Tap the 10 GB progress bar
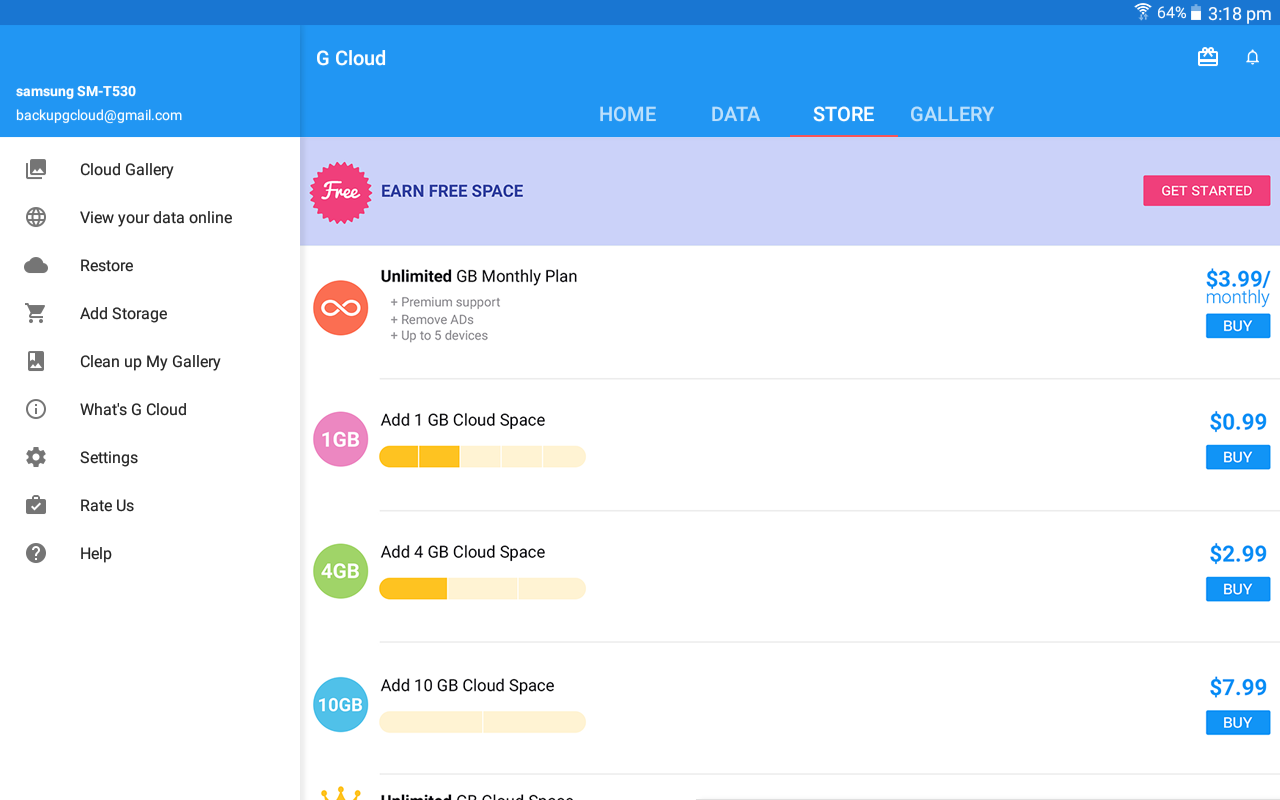The height and width of the screenshot is (800, 1280). pyautogui.click(x=482, y=722)
